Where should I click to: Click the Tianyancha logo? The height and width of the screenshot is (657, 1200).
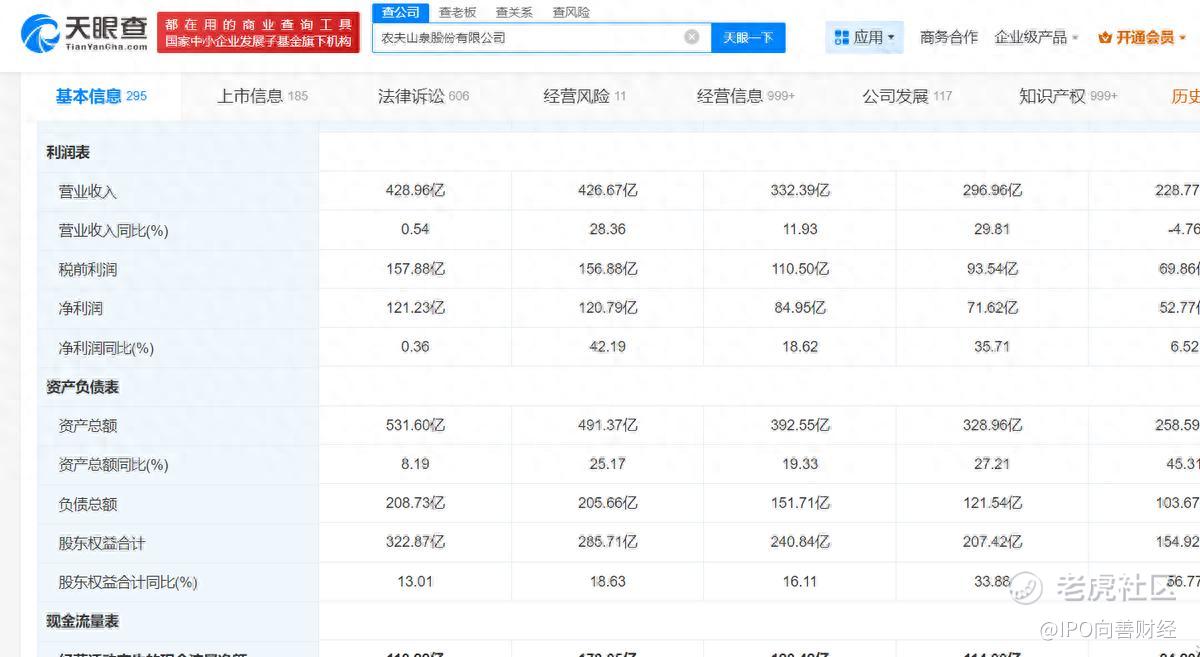[84, 33]
